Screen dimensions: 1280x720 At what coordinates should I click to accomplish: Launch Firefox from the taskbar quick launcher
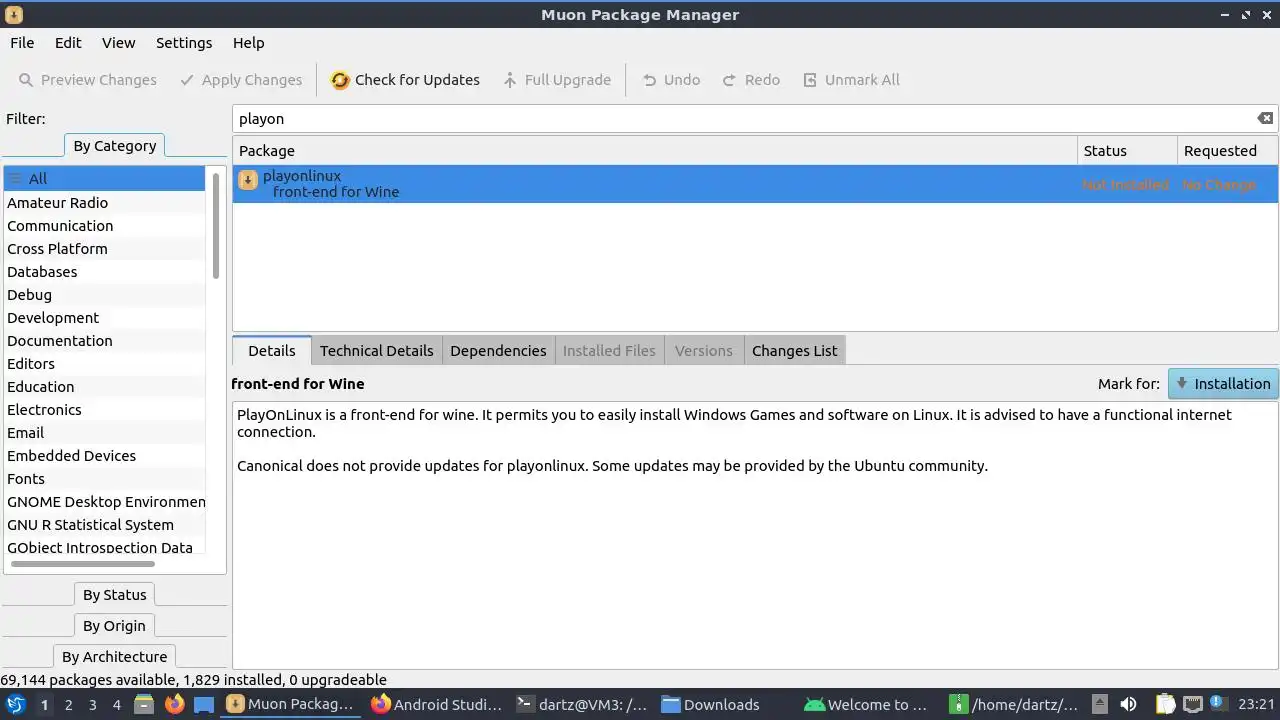174,704
